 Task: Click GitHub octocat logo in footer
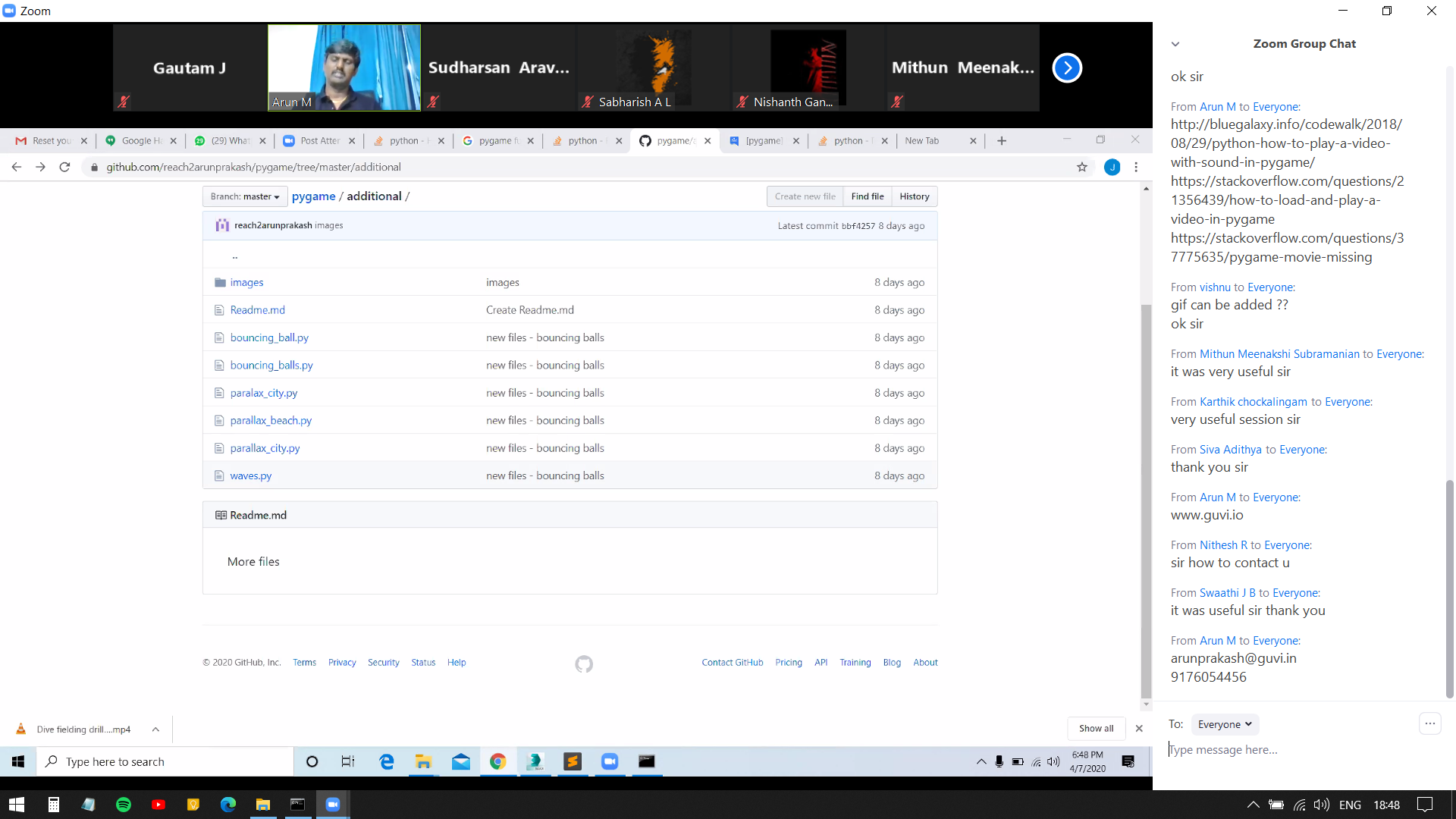[583, 664]
